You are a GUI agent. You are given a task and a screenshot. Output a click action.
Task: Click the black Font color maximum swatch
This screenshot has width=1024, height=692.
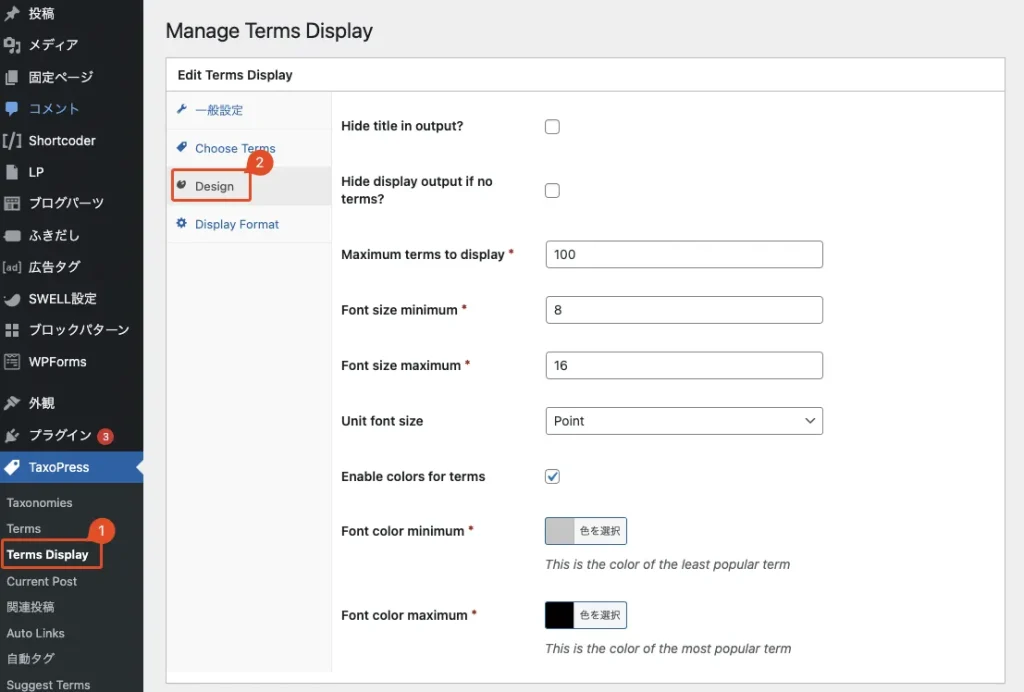pos(560,615)
